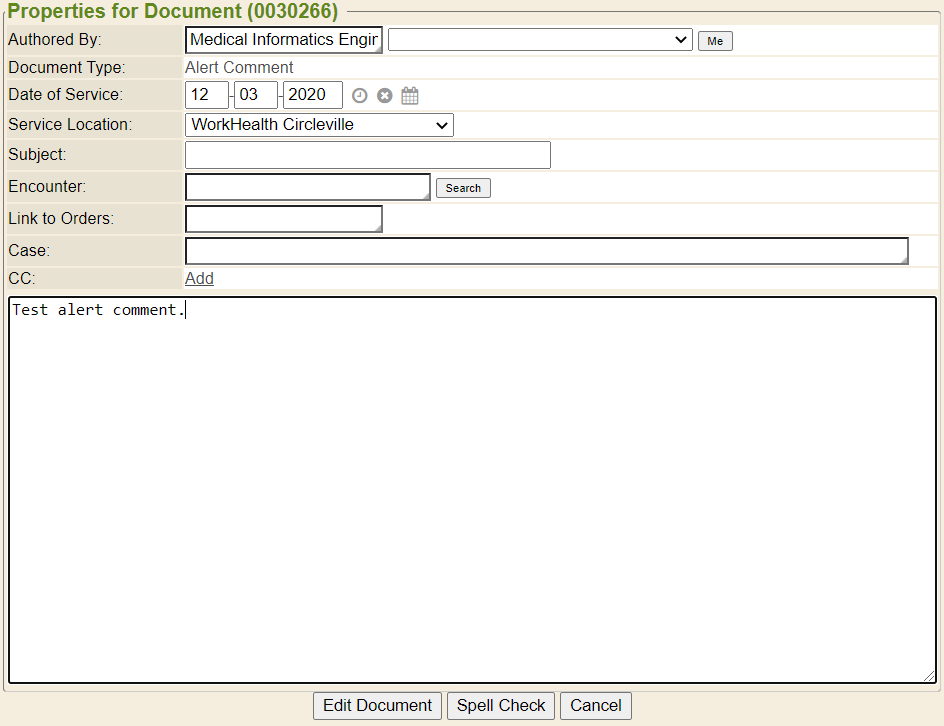This screenshot has height=726, width=944.
Task: Click the year field showing 2020
Action: 313,95
